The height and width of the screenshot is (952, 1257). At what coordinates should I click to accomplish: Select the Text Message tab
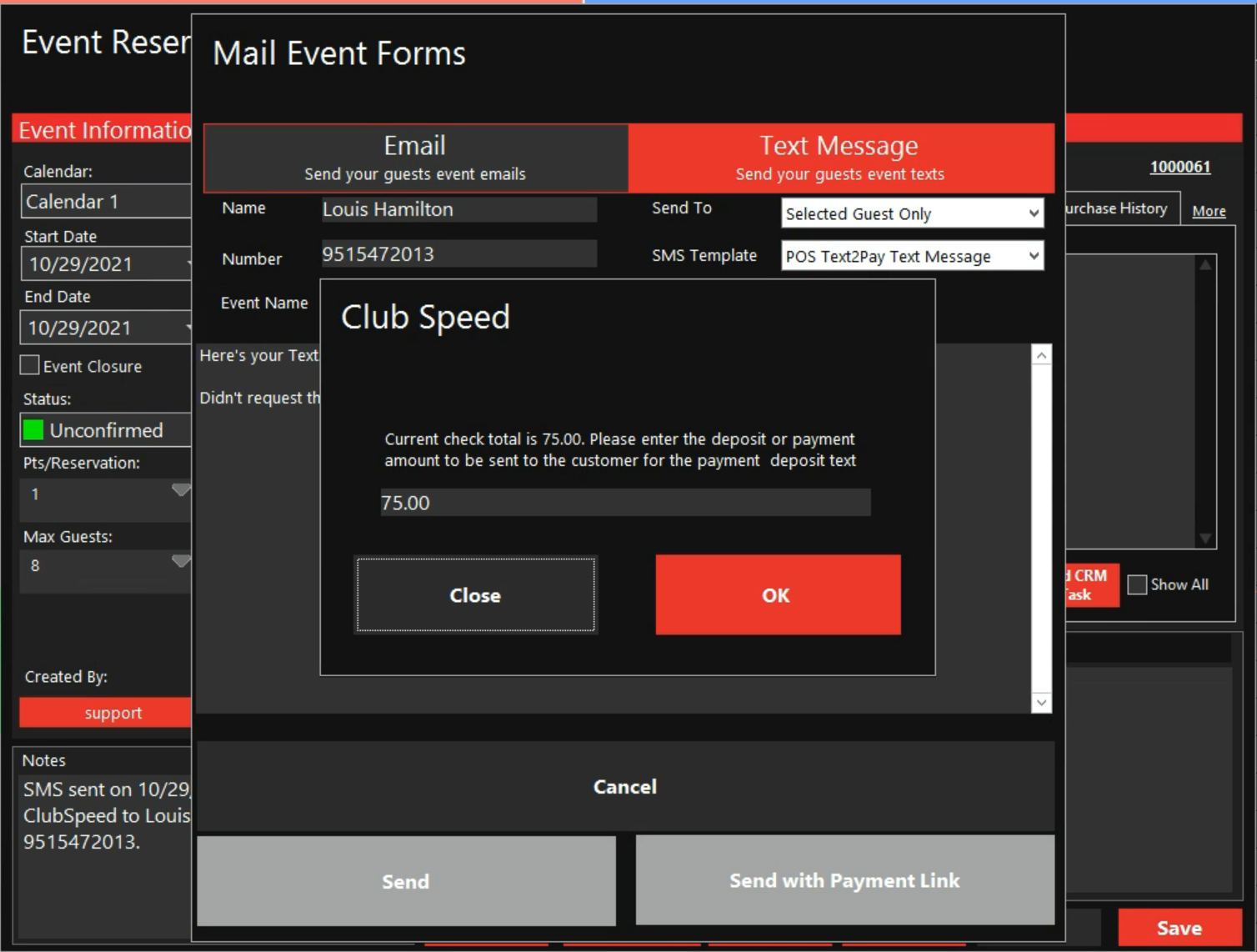(x=840, y=158)
